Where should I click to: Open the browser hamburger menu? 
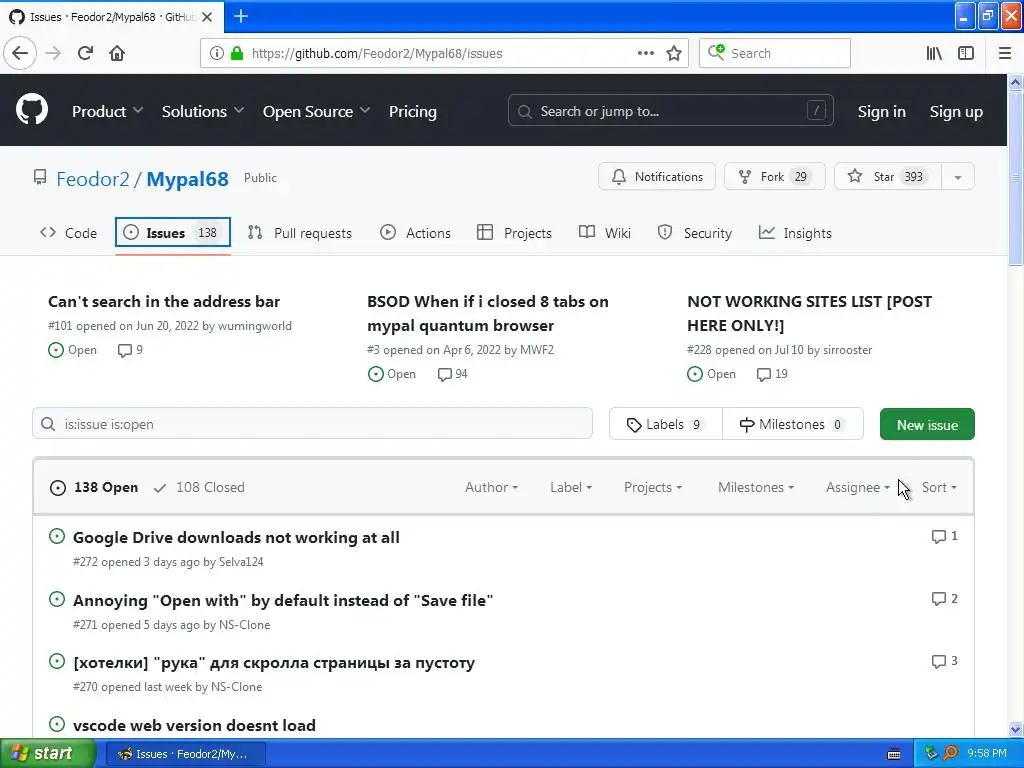(x=1005, y=53)
